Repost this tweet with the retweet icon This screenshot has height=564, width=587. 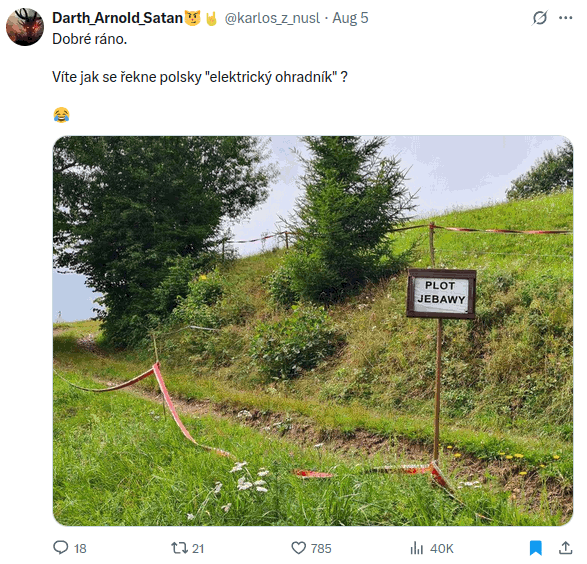pyautogui.click(x=179, y=548)
